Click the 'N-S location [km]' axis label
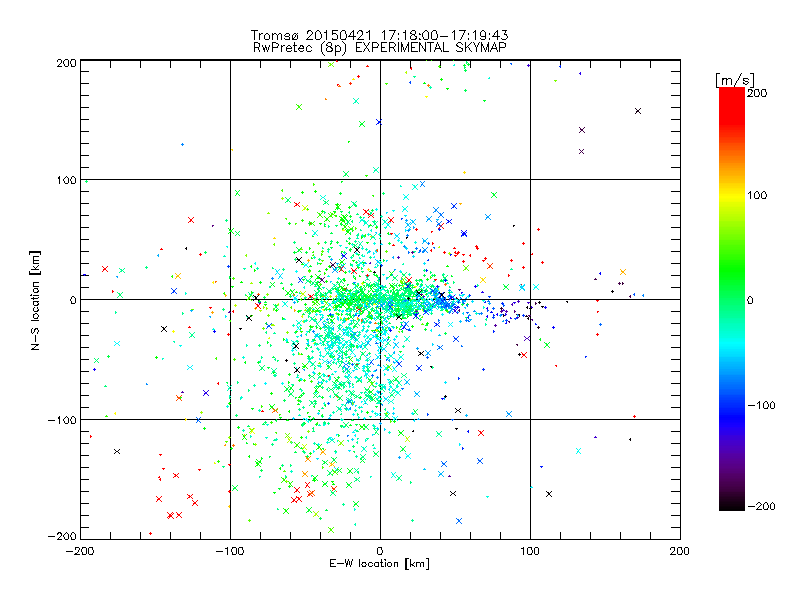 coord(35,300)
